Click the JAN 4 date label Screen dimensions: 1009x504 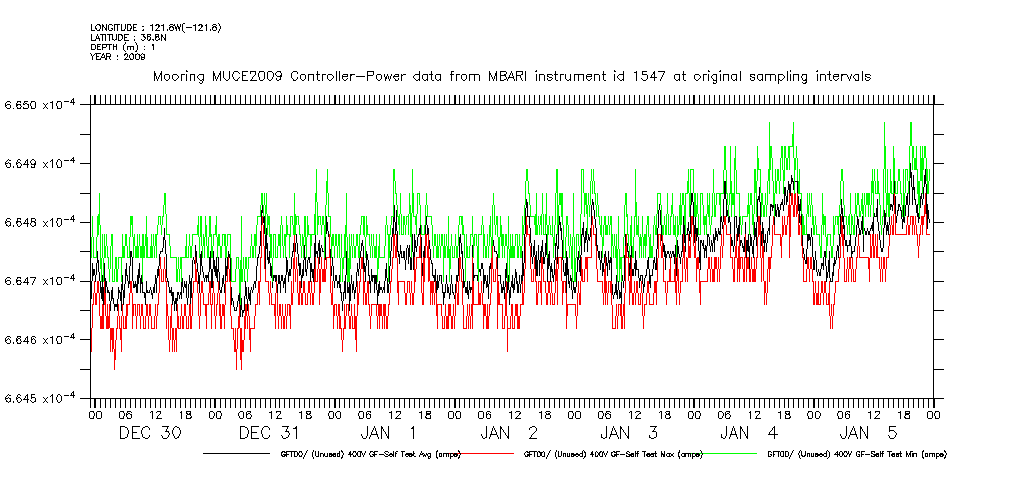pyautogui.click(x=750, y=433)
